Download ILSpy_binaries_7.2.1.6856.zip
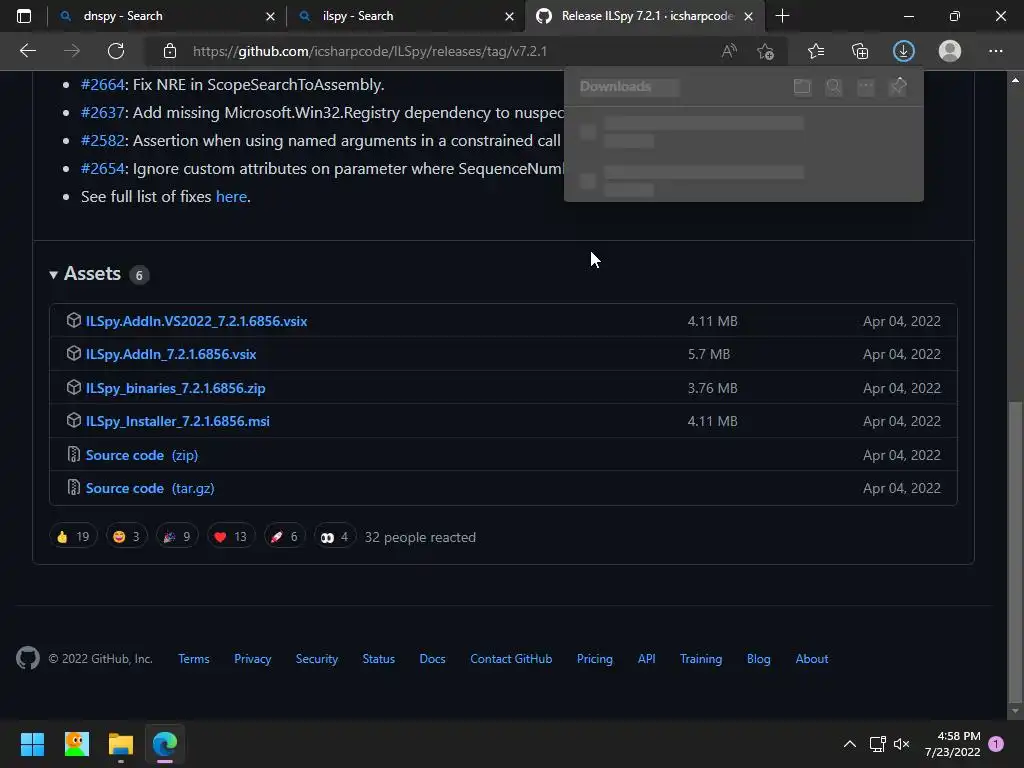 tap(176, 388)
